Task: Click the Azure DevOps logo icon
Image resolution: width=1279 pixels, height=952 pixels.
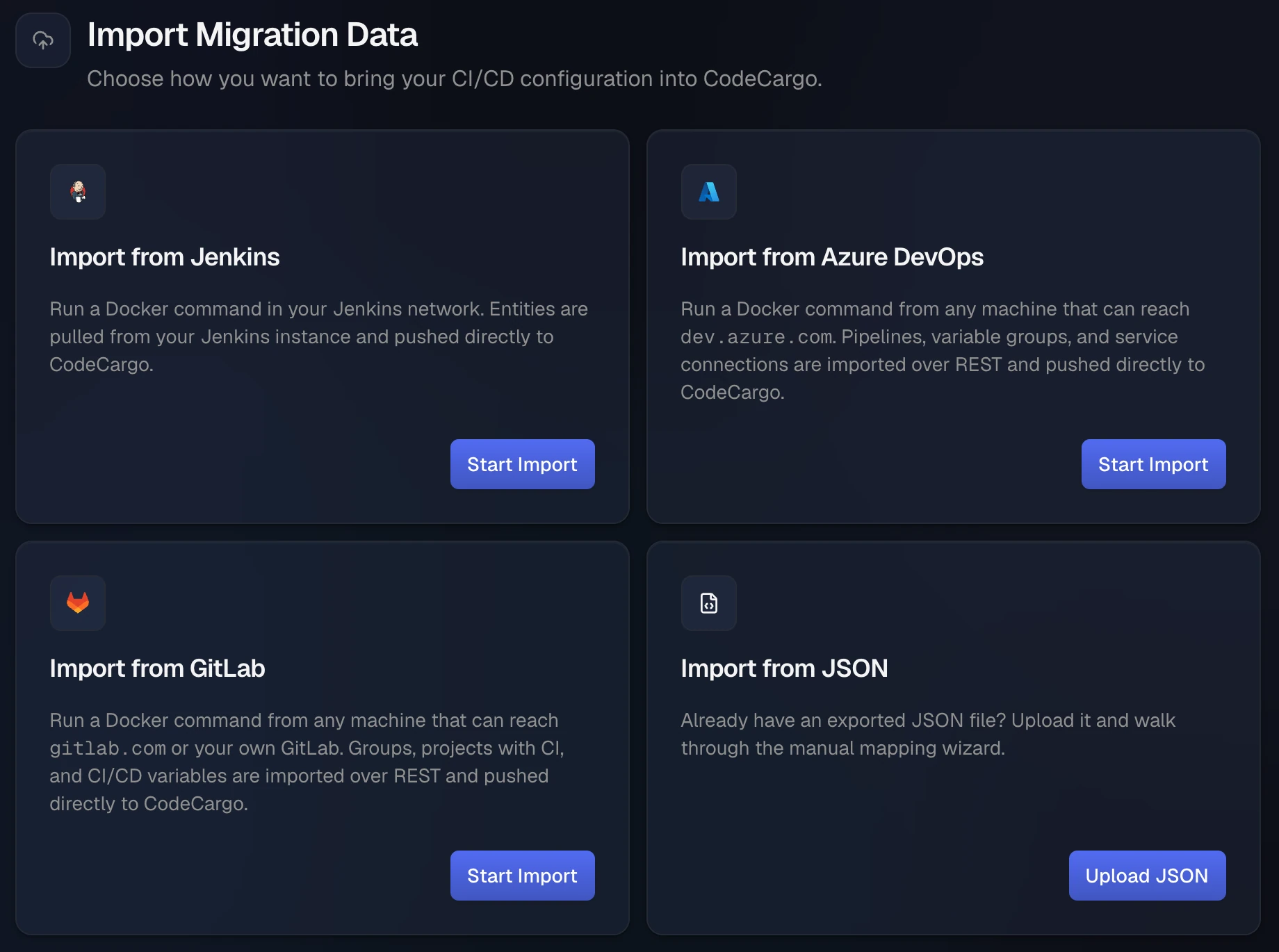Action: (x=709, y=192)
